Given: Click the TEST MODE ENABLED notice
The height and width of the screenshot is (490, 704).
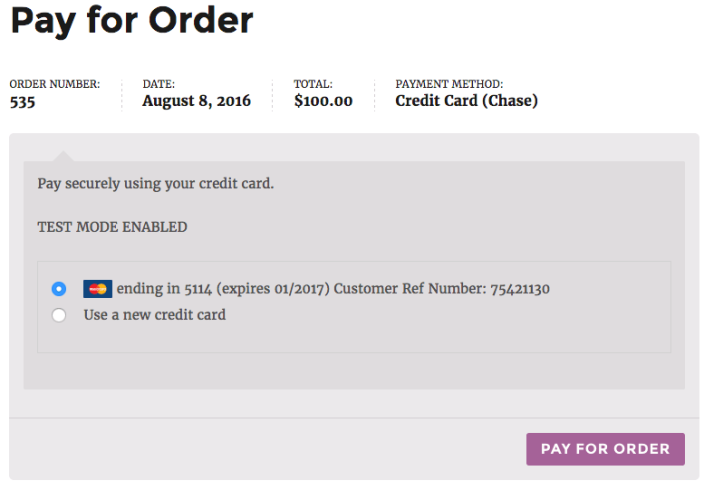Looking at the screenshot, I should pyautogui.click(x=112, y=227).
